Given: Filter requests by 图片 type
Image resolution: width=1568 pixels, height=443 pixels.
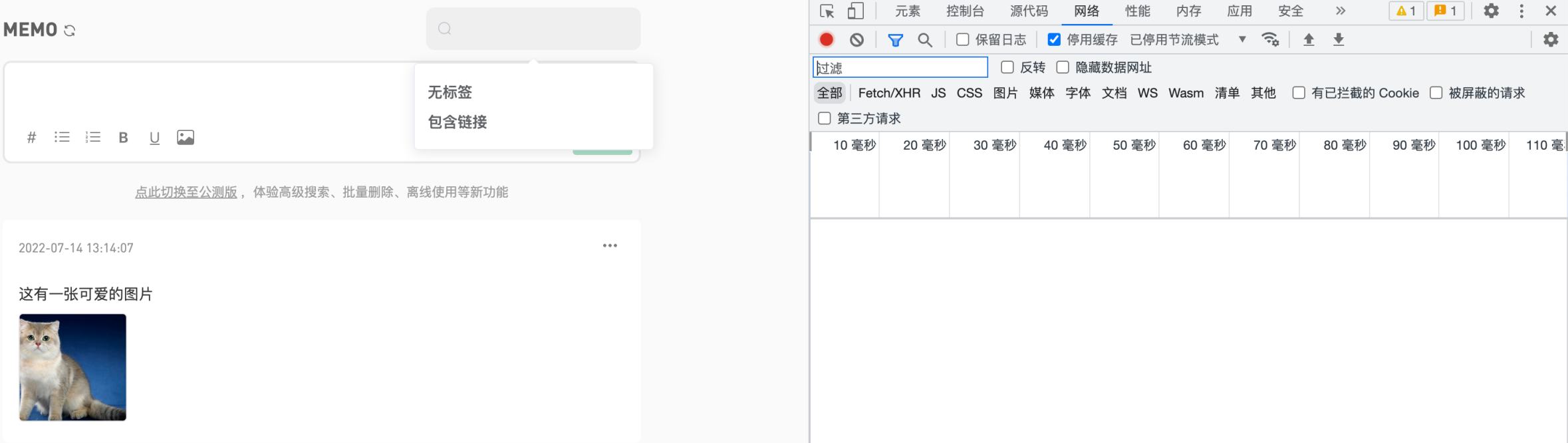Looking at the screenshot, I should [1005, 93].
